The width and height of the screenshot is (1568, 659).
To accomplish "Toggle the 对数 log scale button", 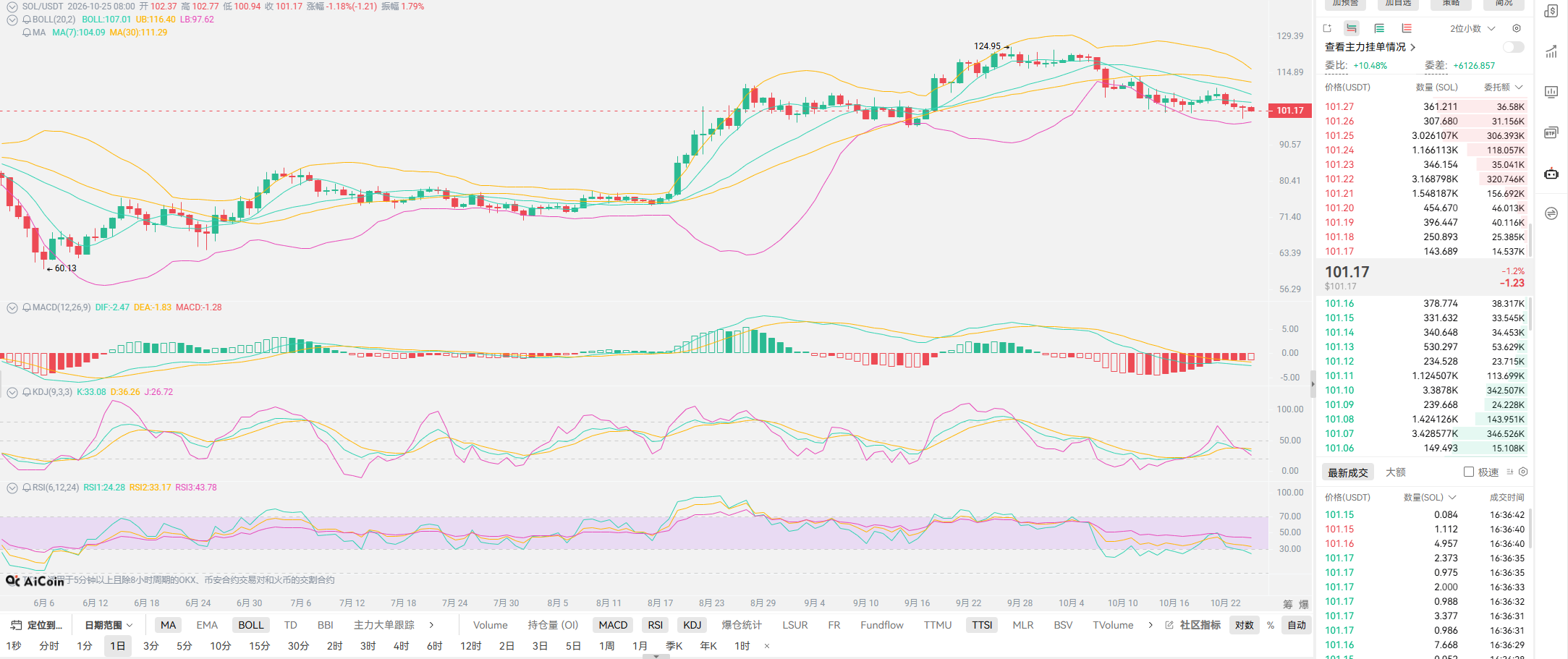I will (1245, 625).
